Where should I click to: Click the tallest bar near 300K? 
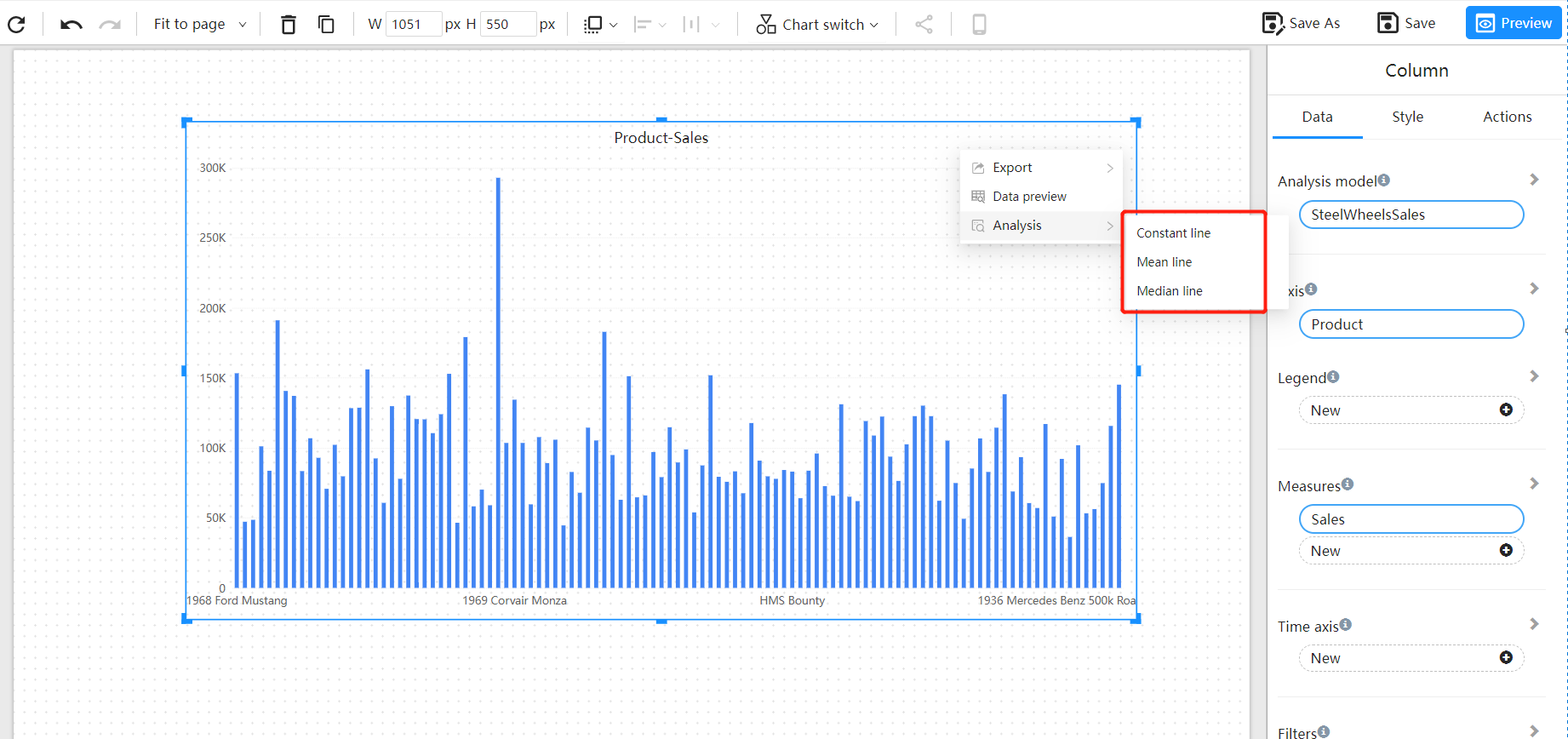(498, 382)
